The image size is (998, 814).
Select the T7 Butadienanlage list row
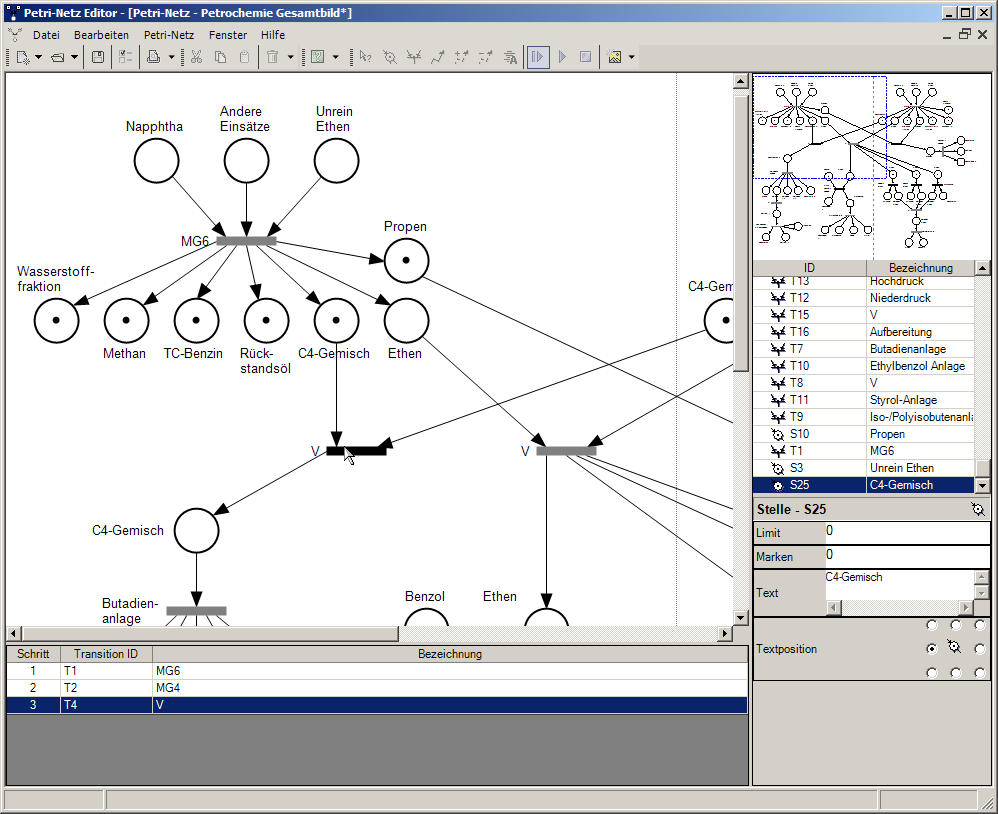pyautogui.click(x=864, y=349)
